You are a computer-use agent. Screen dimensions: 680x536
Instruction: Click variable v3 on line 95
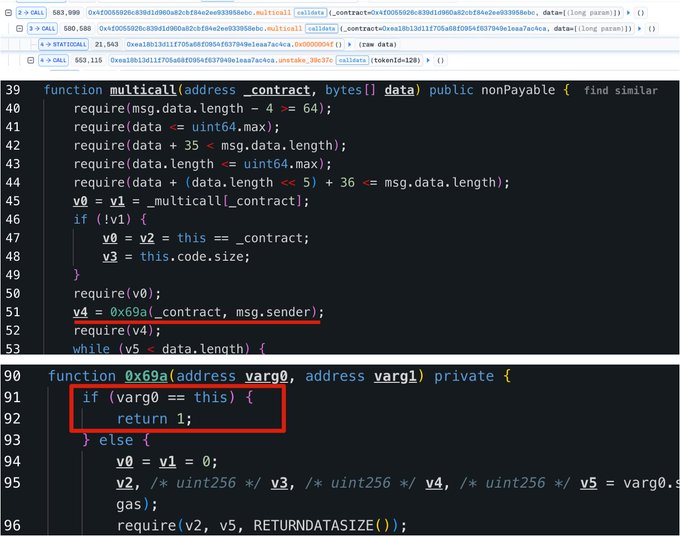click(280, 483)
